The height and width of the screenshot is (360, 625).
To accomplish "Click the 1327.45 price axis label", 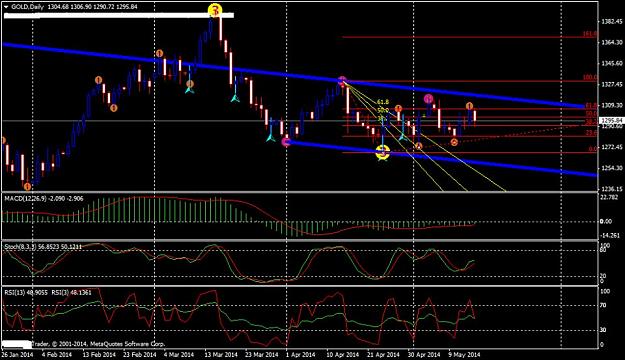I will tap(611, 85).
